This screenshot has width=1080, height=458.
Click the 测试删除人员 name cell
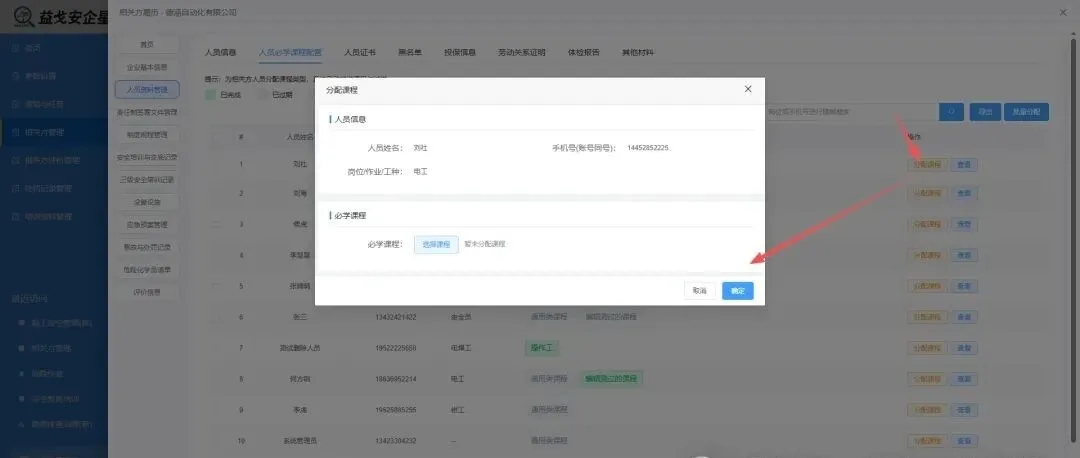click(x=300, y=348)
